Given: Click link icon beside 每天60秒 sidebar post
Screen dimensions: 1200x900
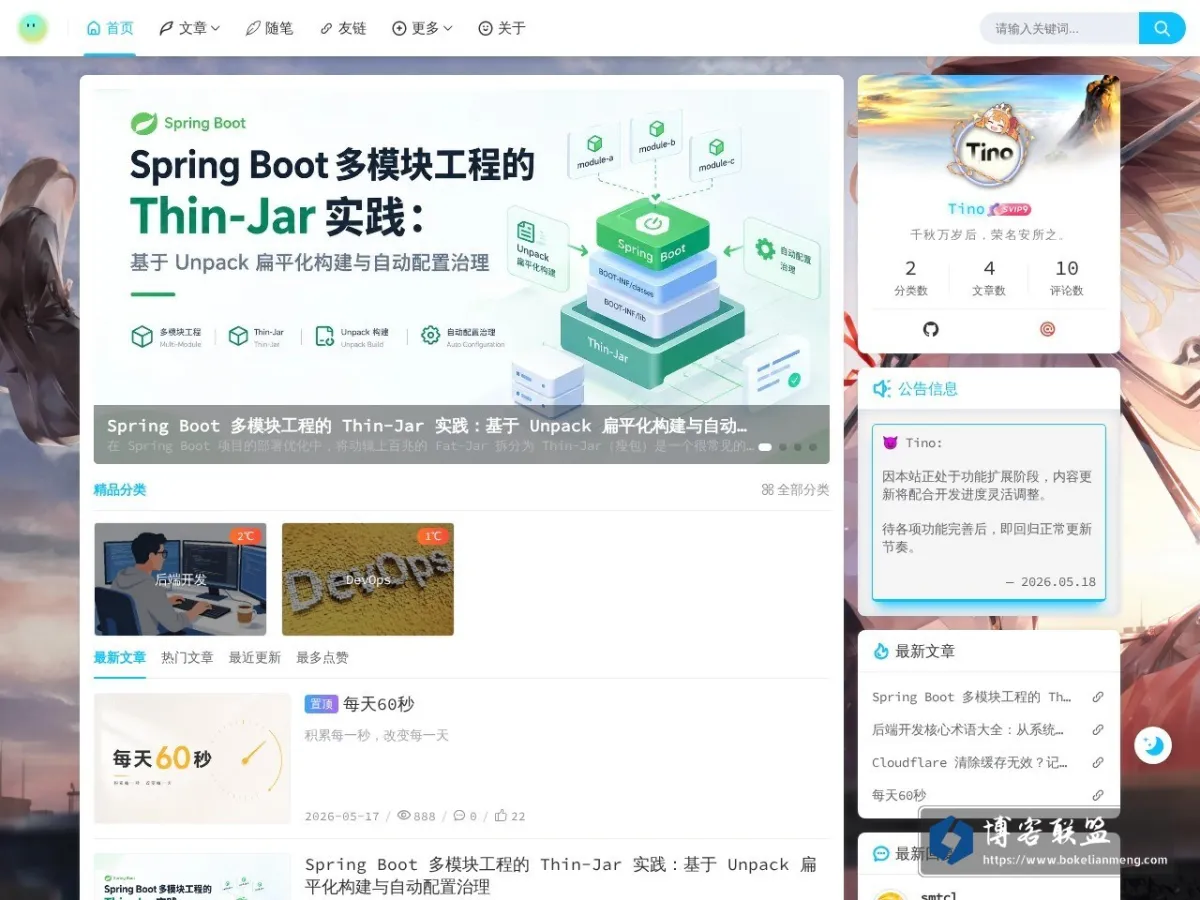Looking at the screenshot, I should click(1098, 795).
